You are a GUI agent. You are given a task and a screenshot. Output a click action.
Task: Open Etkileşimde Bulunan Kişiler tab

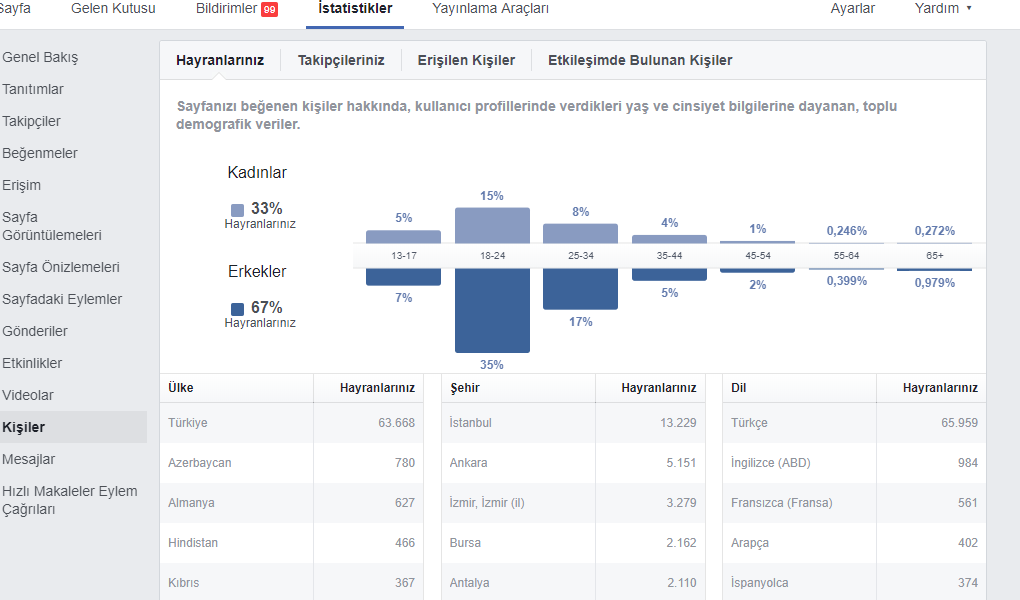point(640,61)
